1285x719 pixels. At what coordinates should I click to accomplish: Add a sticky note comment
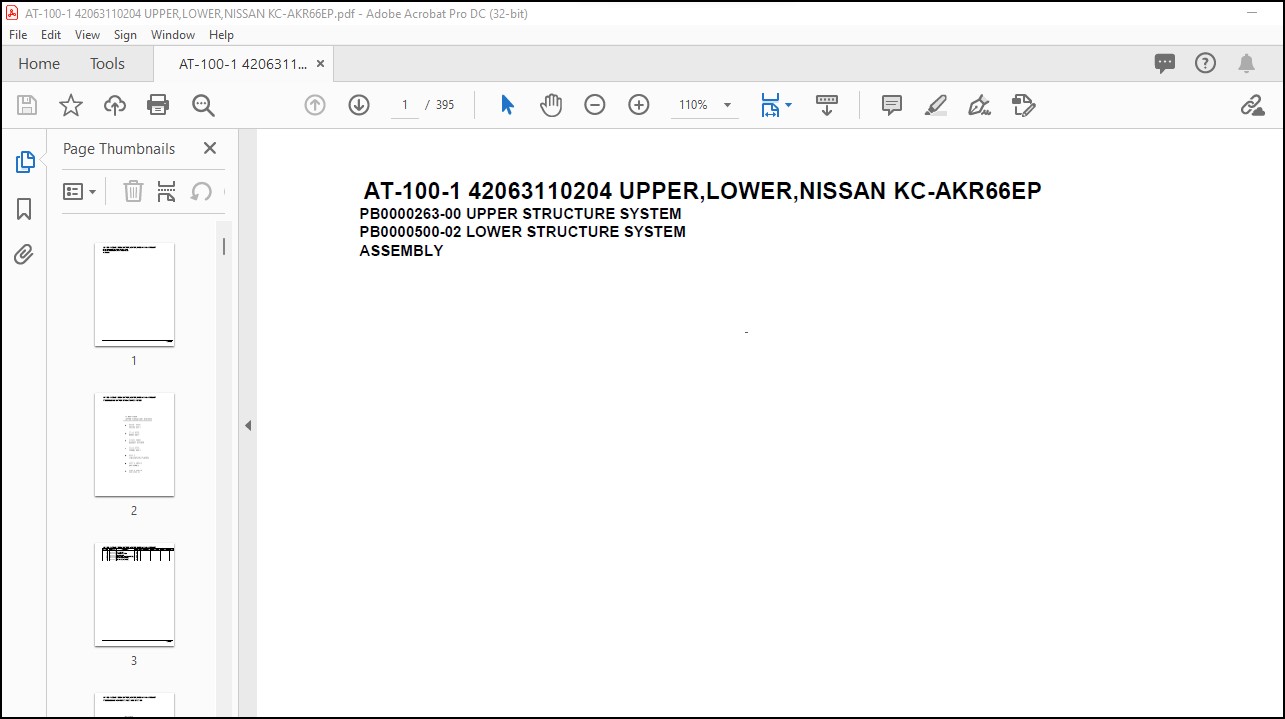(x=892, y=105)
